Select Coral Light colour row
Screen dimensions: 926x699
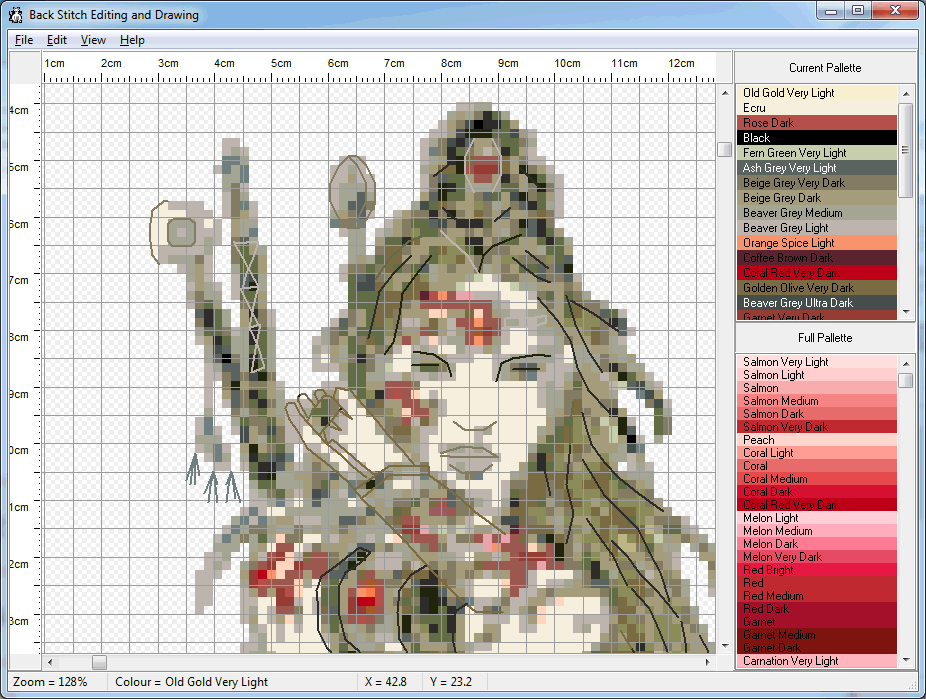pos(817,453)
